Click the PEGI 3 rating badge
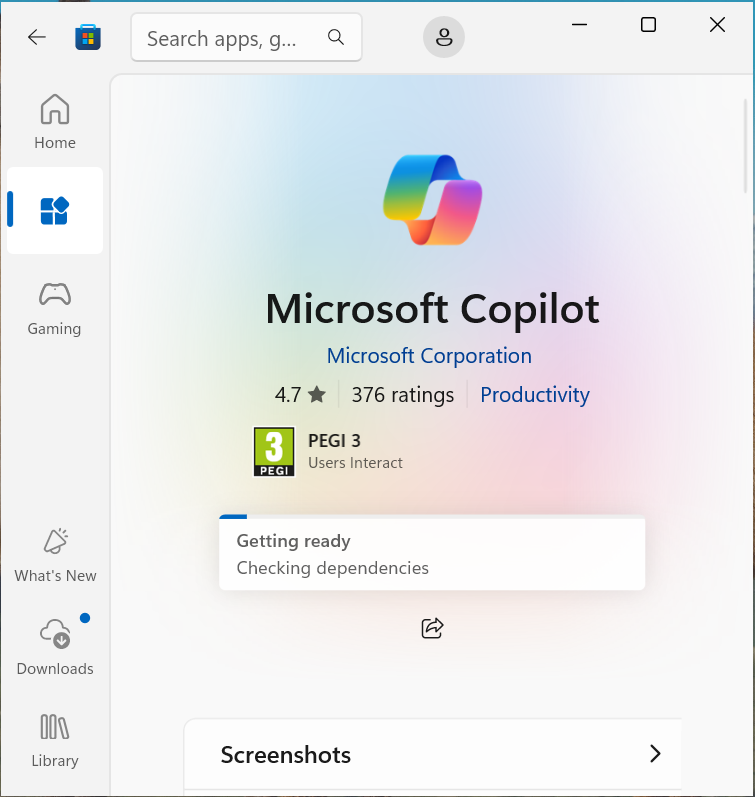755x797 pixels. coord(274,451)
